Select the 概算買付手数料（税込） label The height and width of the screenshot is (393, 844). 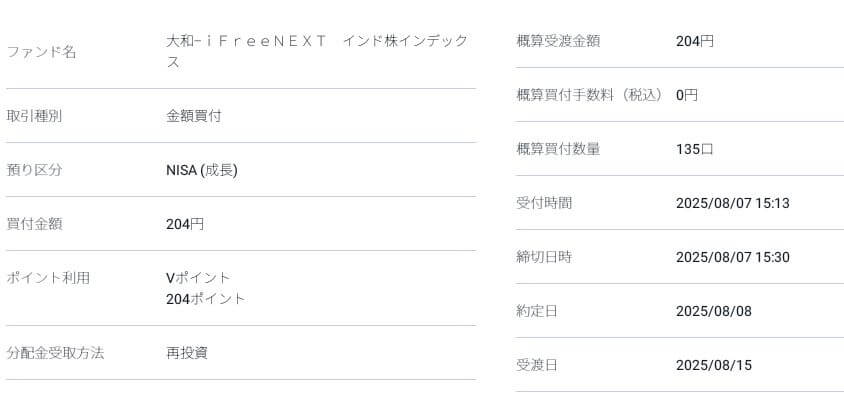click(x=589, y=95)
